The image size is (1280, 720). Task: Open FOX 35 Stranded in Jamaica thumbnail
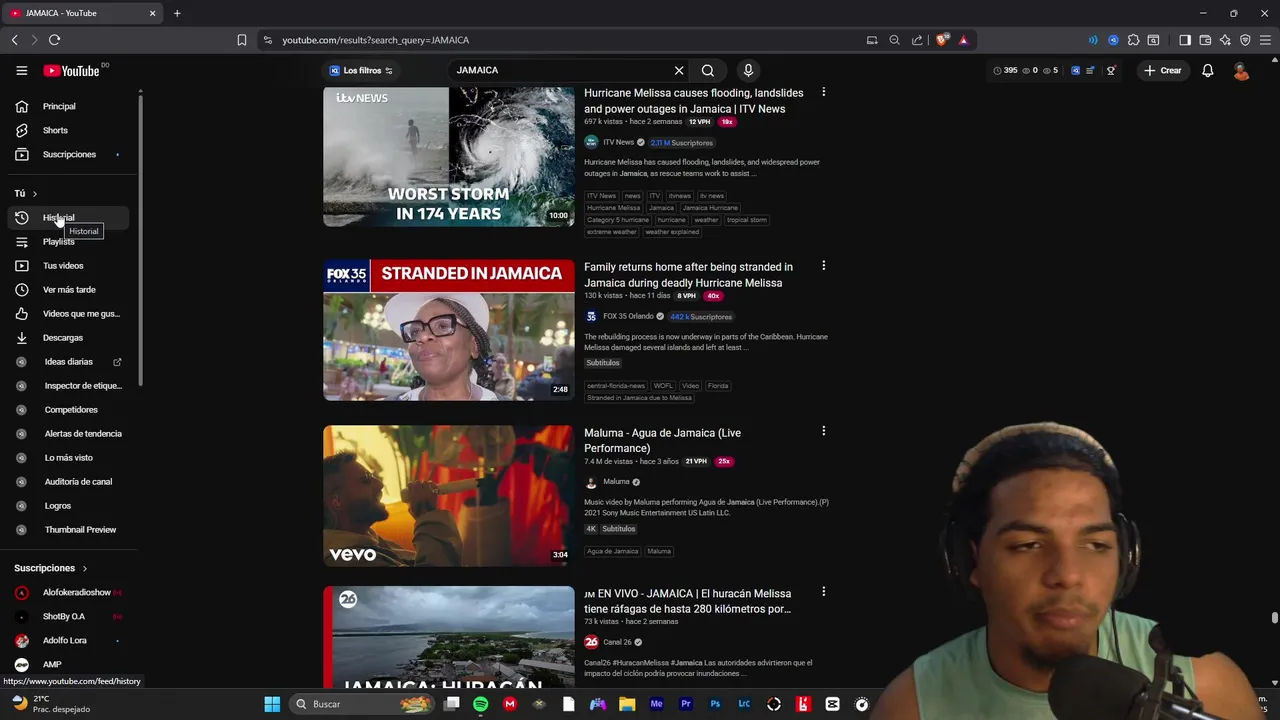coord(449,330)
